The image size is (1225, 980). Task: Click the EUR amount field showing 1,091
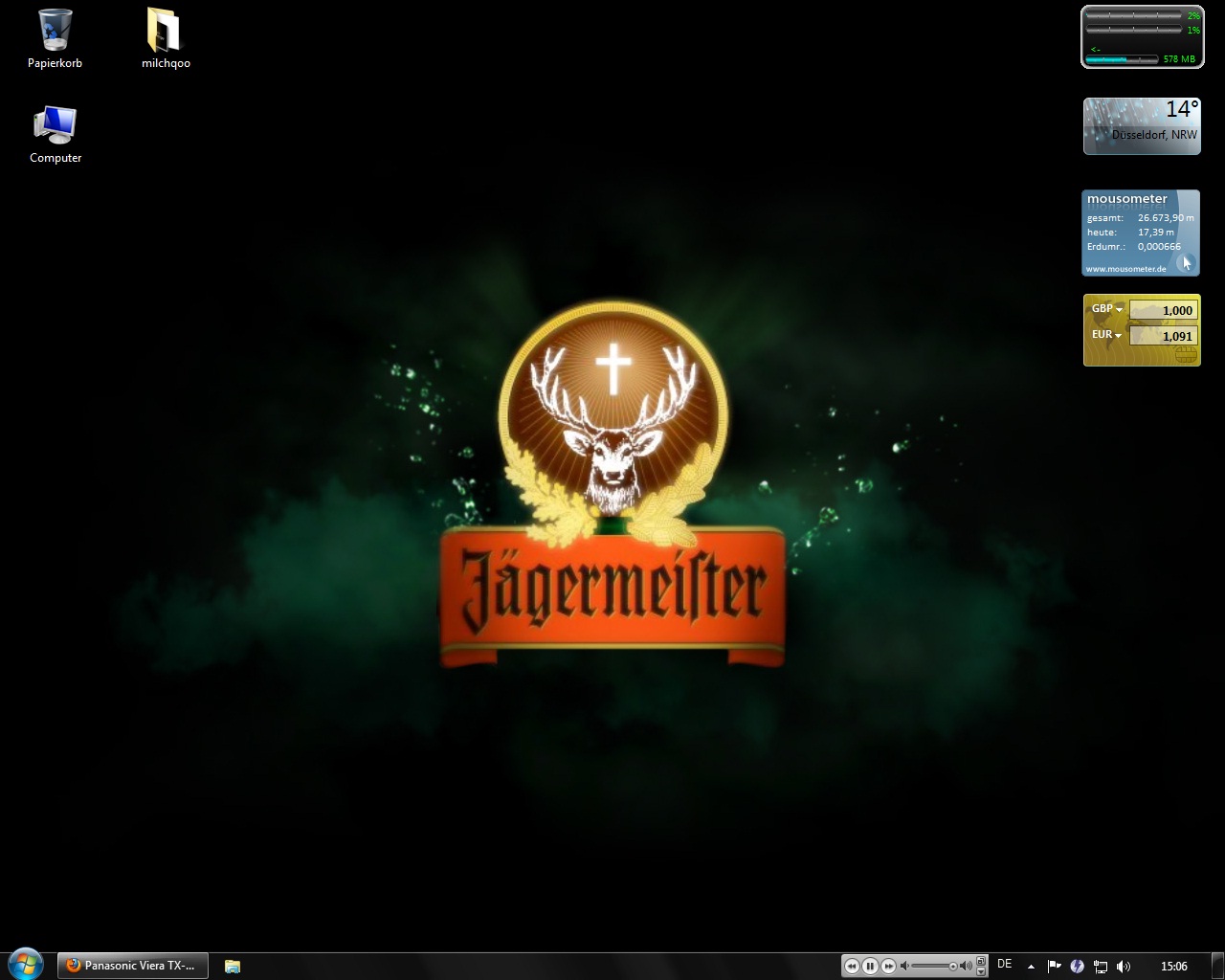(1163, 336)
